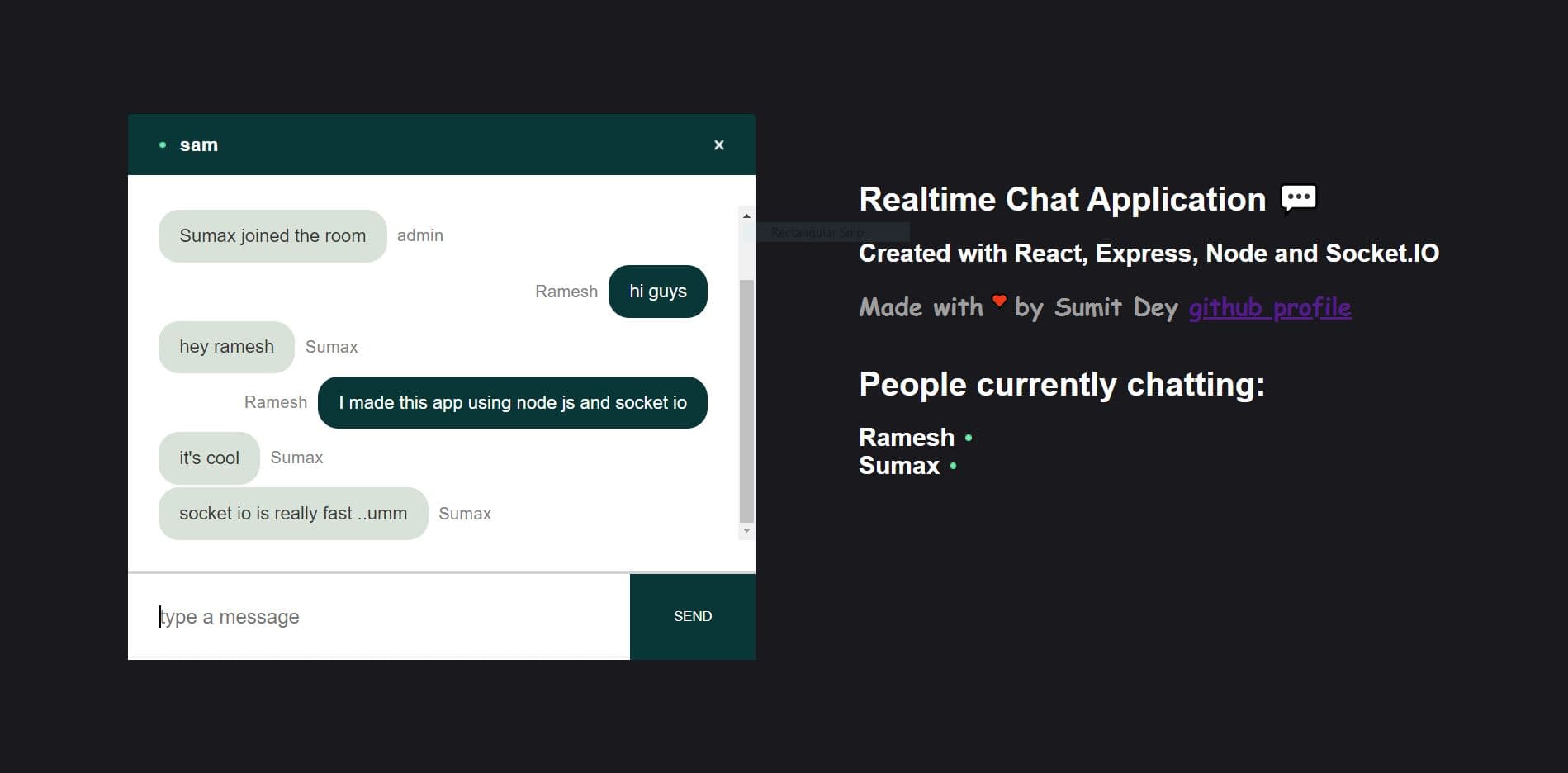
Task: Click the message about node js and socket io
Action: [x=512, y=403]
